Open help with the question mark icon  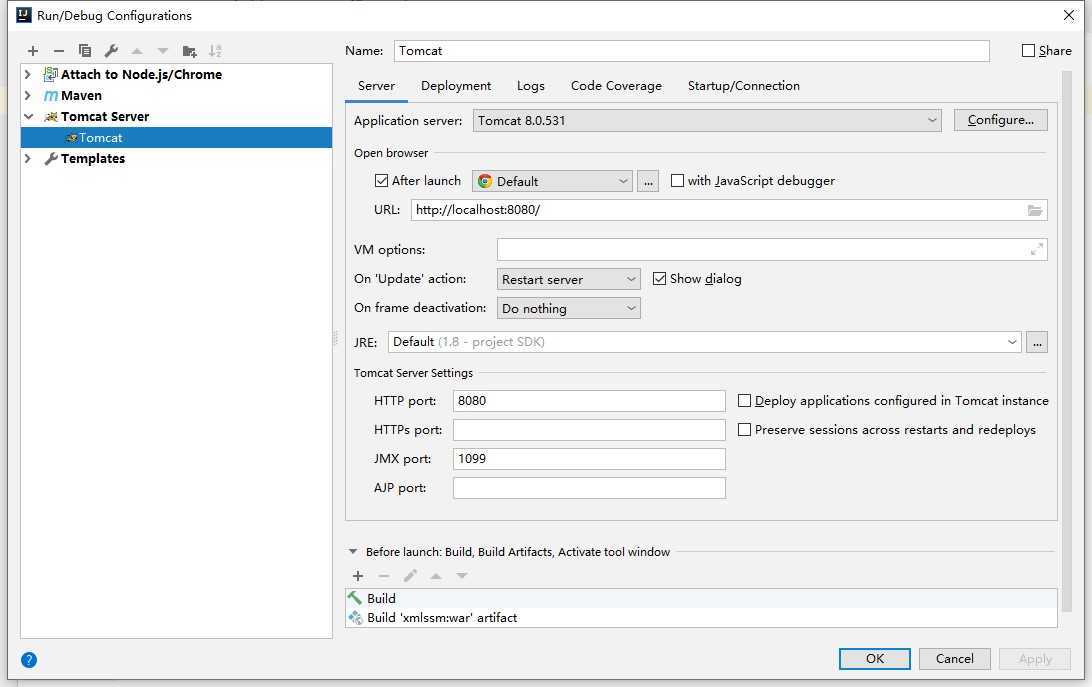pyautogui.click(x=29, y=660)
